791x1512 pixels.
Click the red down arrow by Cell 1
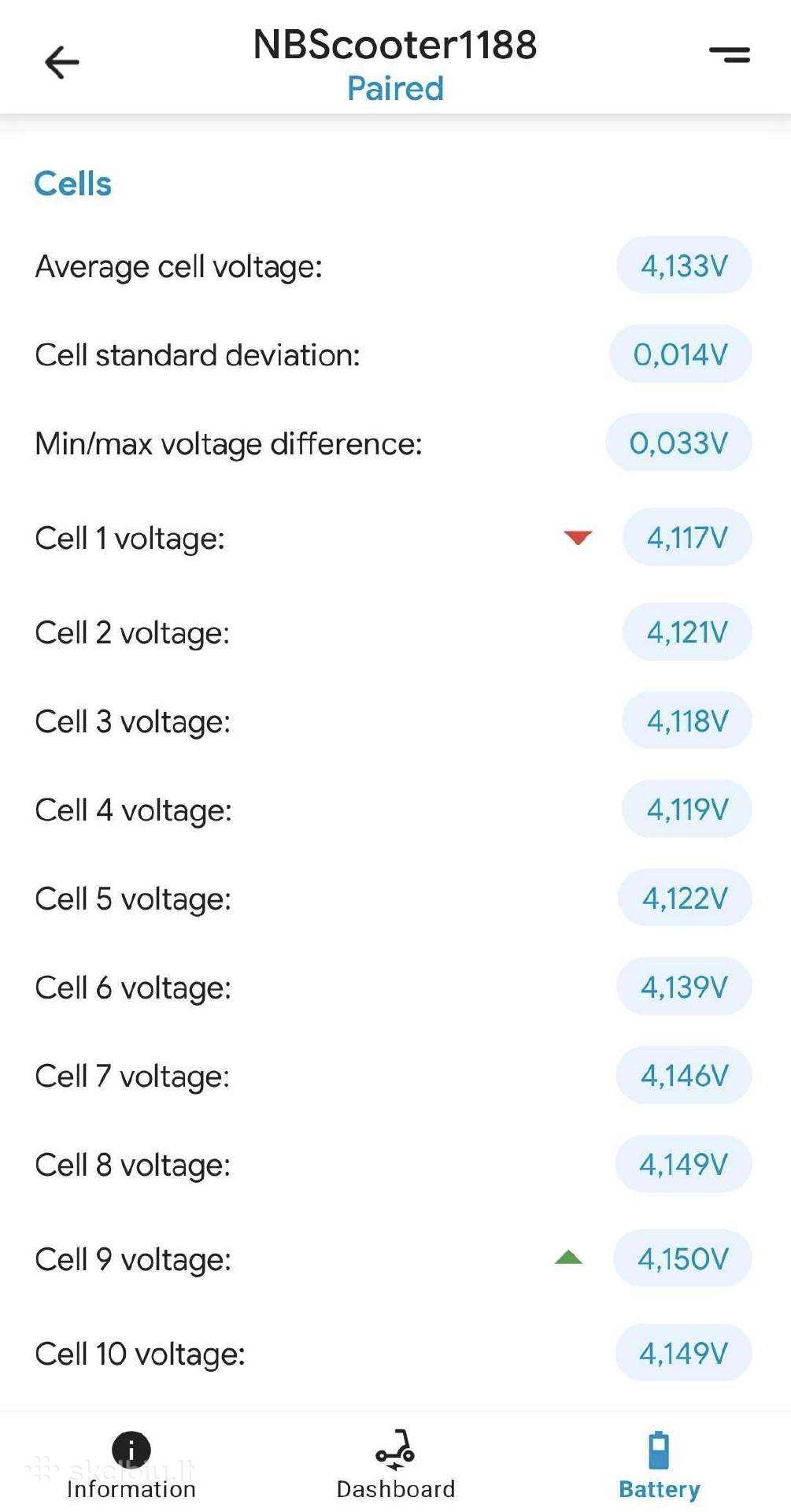[578, 538]
